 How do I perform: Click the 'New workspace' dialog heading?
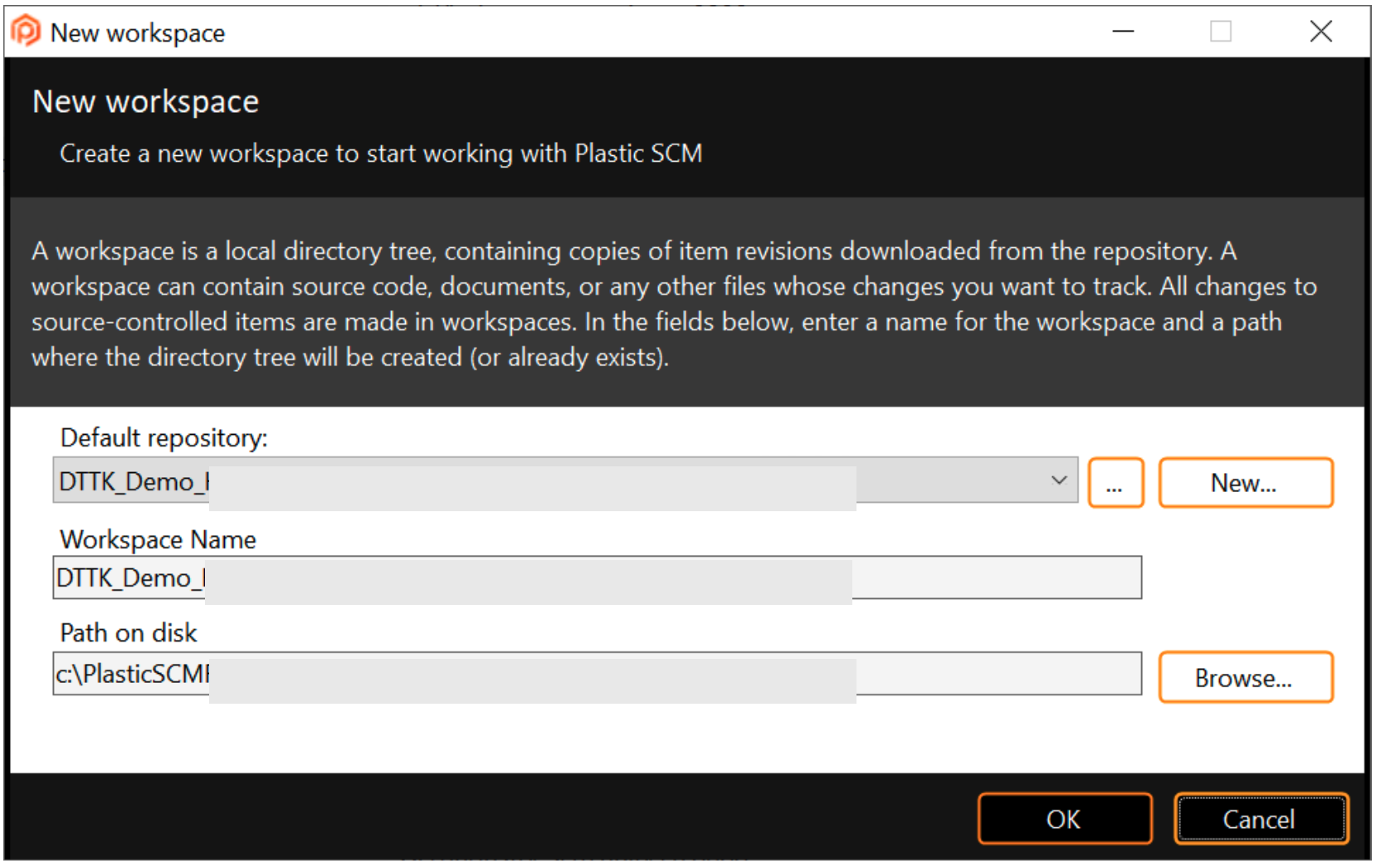tap(145, 102)
